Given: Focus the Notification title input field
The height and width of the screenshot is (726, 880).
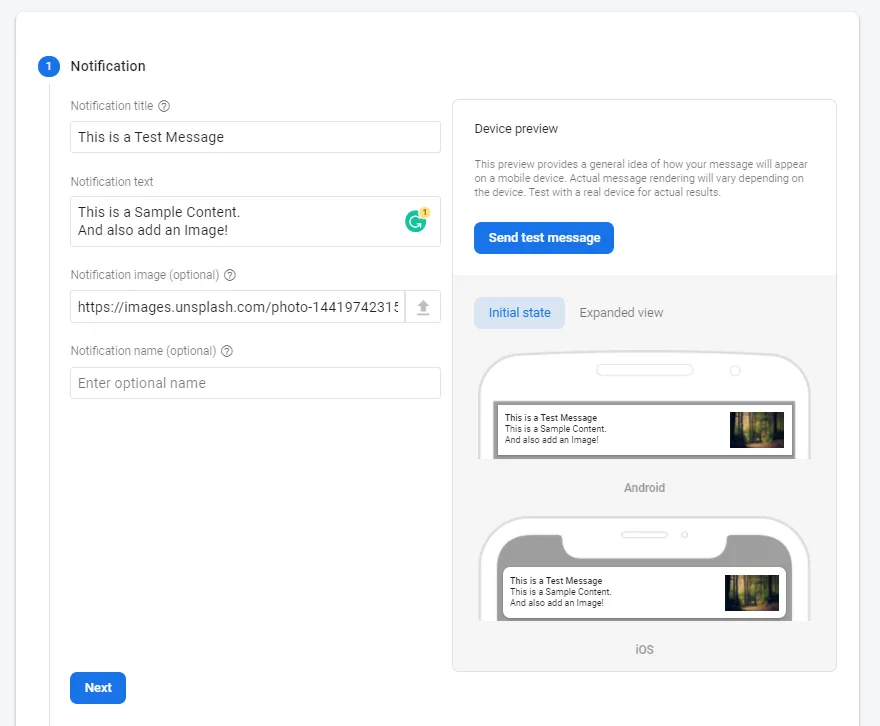Looking at the screenshot, I should click(x=255, y=136).
